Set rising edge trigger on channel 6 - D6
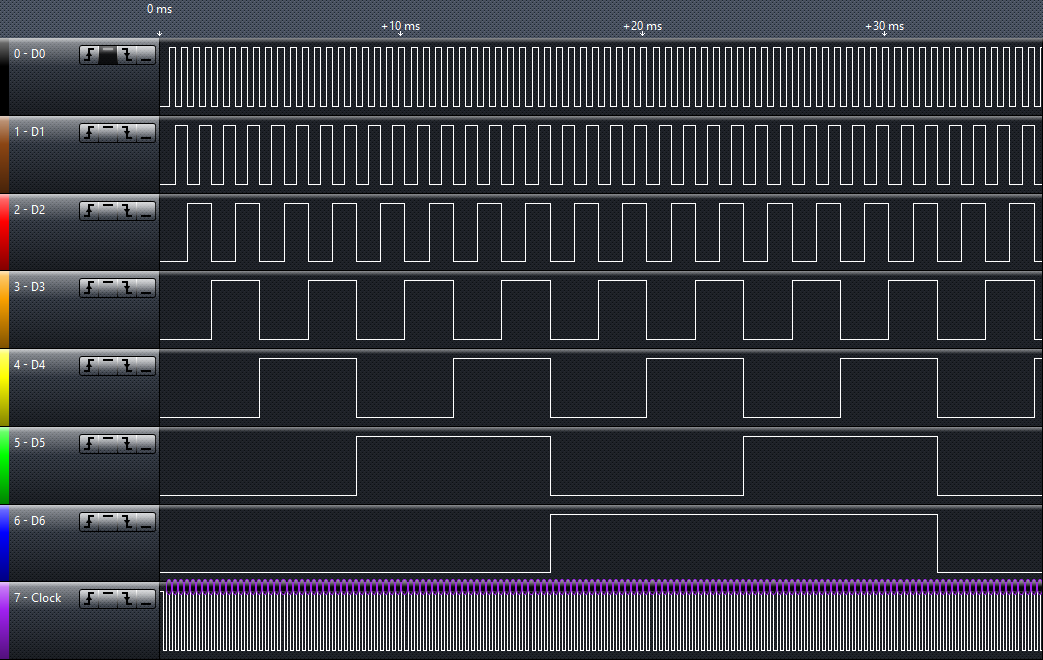Screen dimensions: 1043x660 click(x=89, y=522)
